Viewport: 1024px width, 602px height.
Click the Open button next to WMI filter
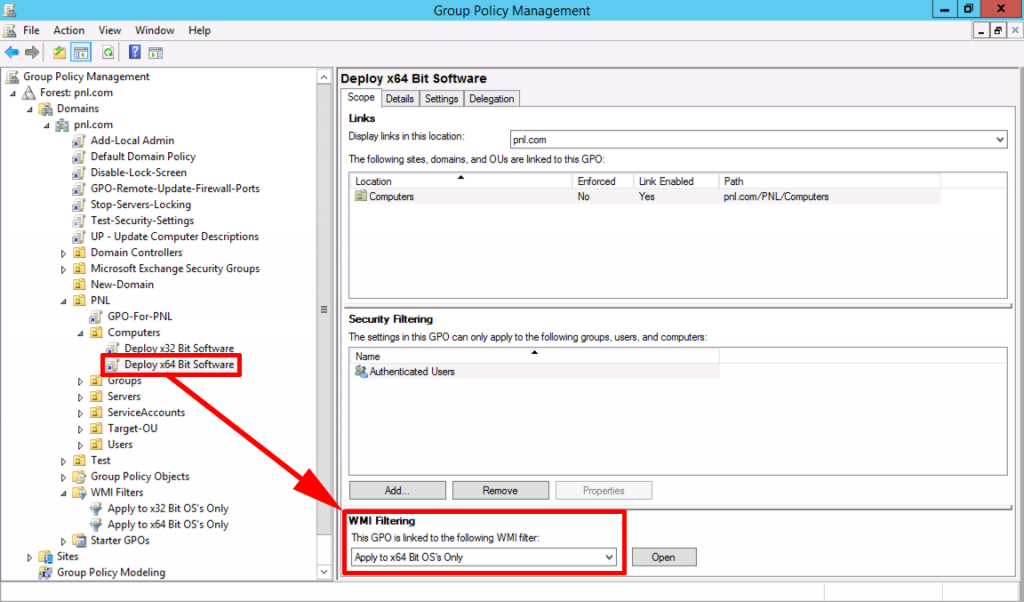coord(663,557)
